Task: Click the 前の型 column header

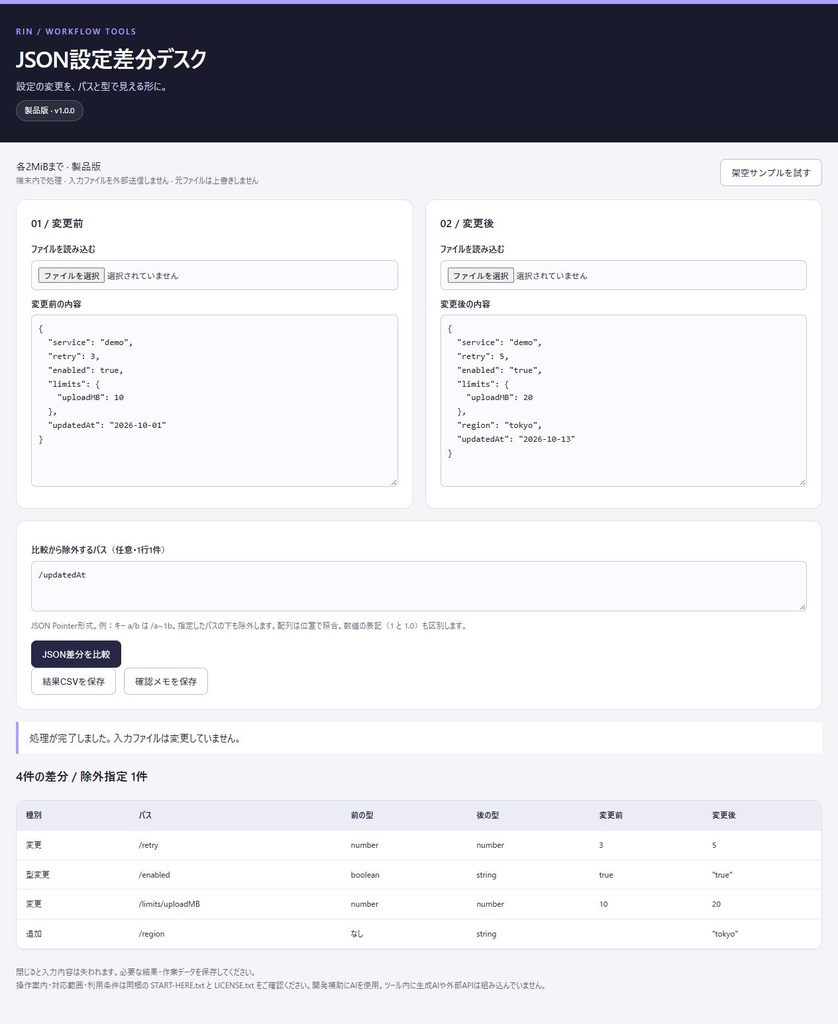Action: point(362,815)
